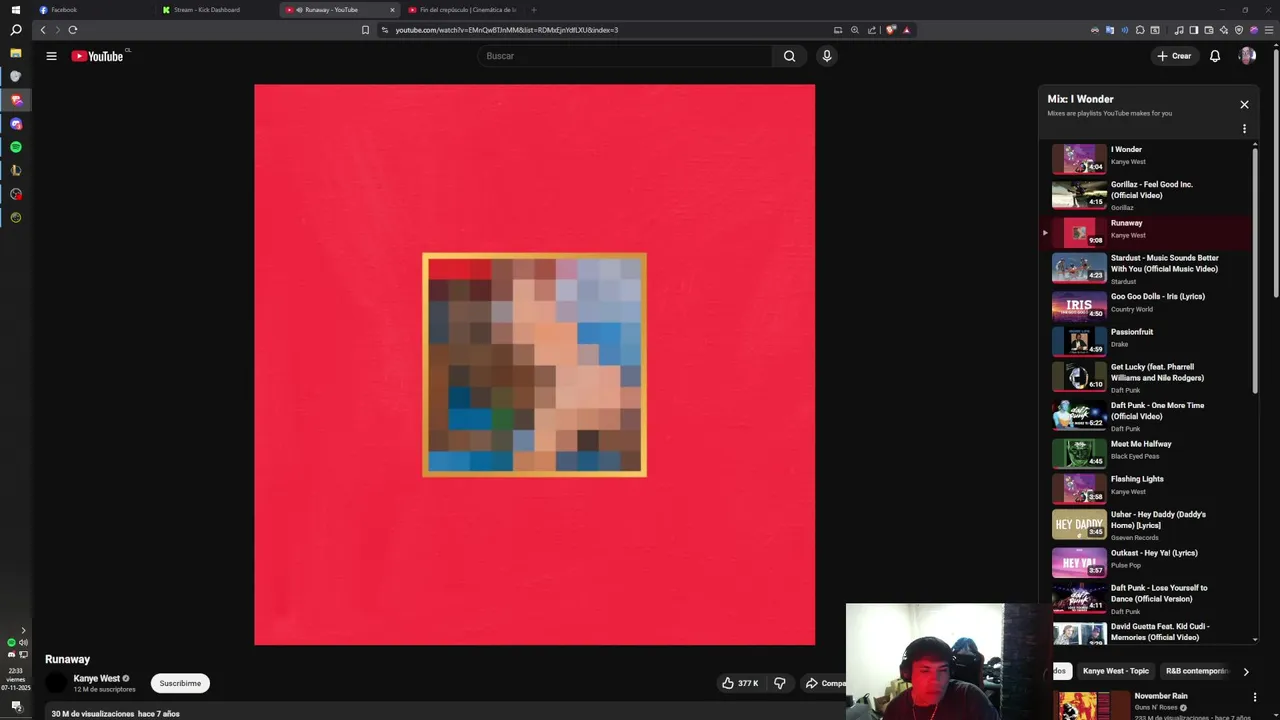This screenshot has height=720, width=1280.
Task: Open Kanye West channel avatar
Action: coord(56,683)
